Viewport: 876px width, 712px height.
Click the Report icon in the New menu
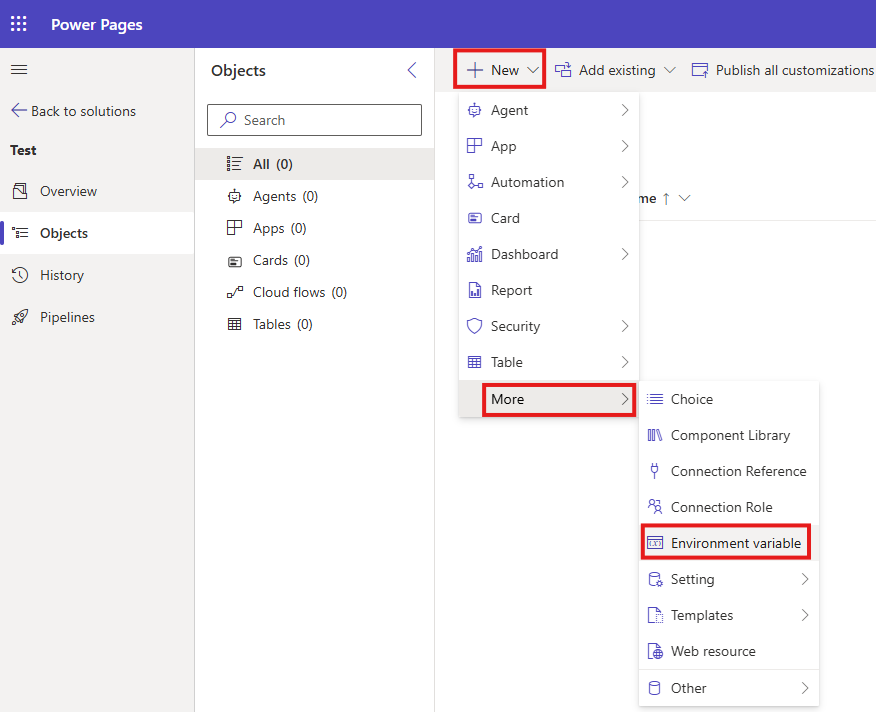coord(474,290)
